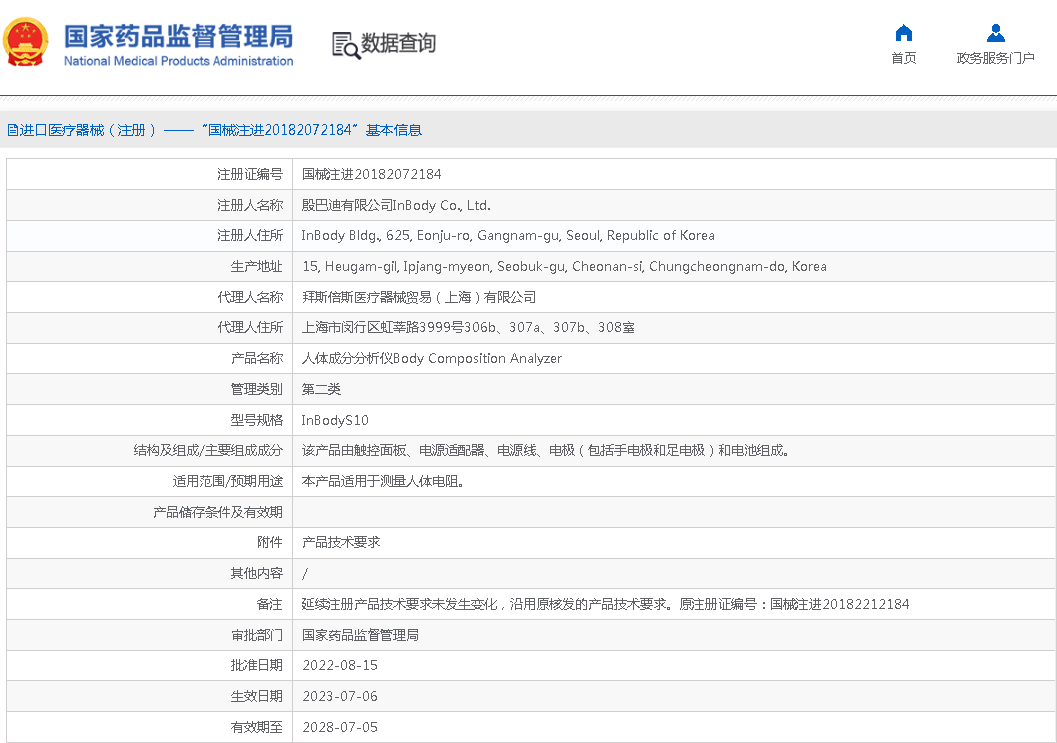Go to 首页 via the house icon
Image resolution: width=1057 pixels, height=743 pixels.
coord(903,32)
